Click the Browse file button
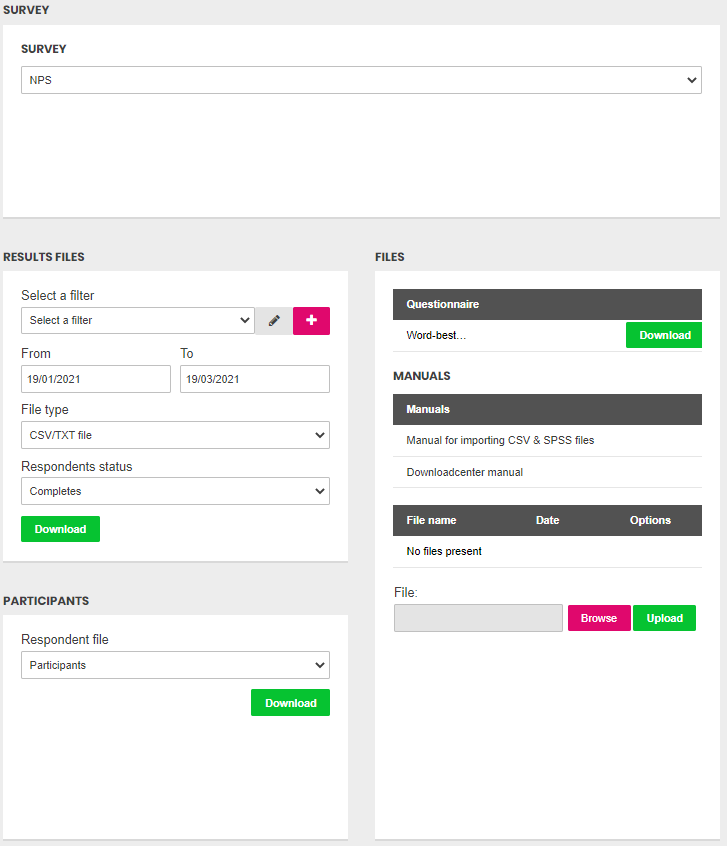Screen dimensions: 727x846 (x=599, y=618)
